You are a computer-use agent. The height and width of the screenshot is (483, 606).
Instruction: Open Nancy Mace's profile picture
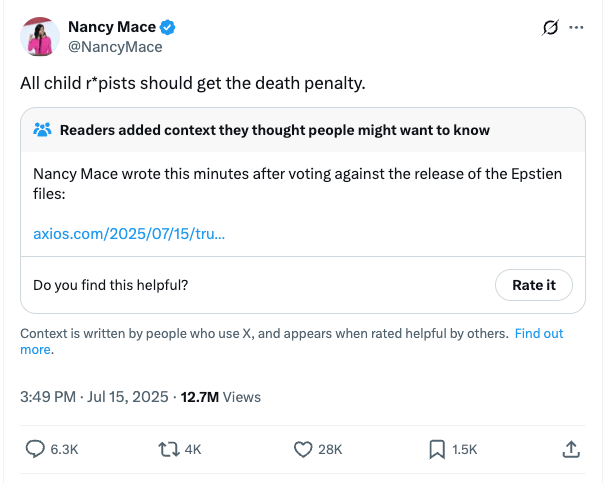[39, 36]
